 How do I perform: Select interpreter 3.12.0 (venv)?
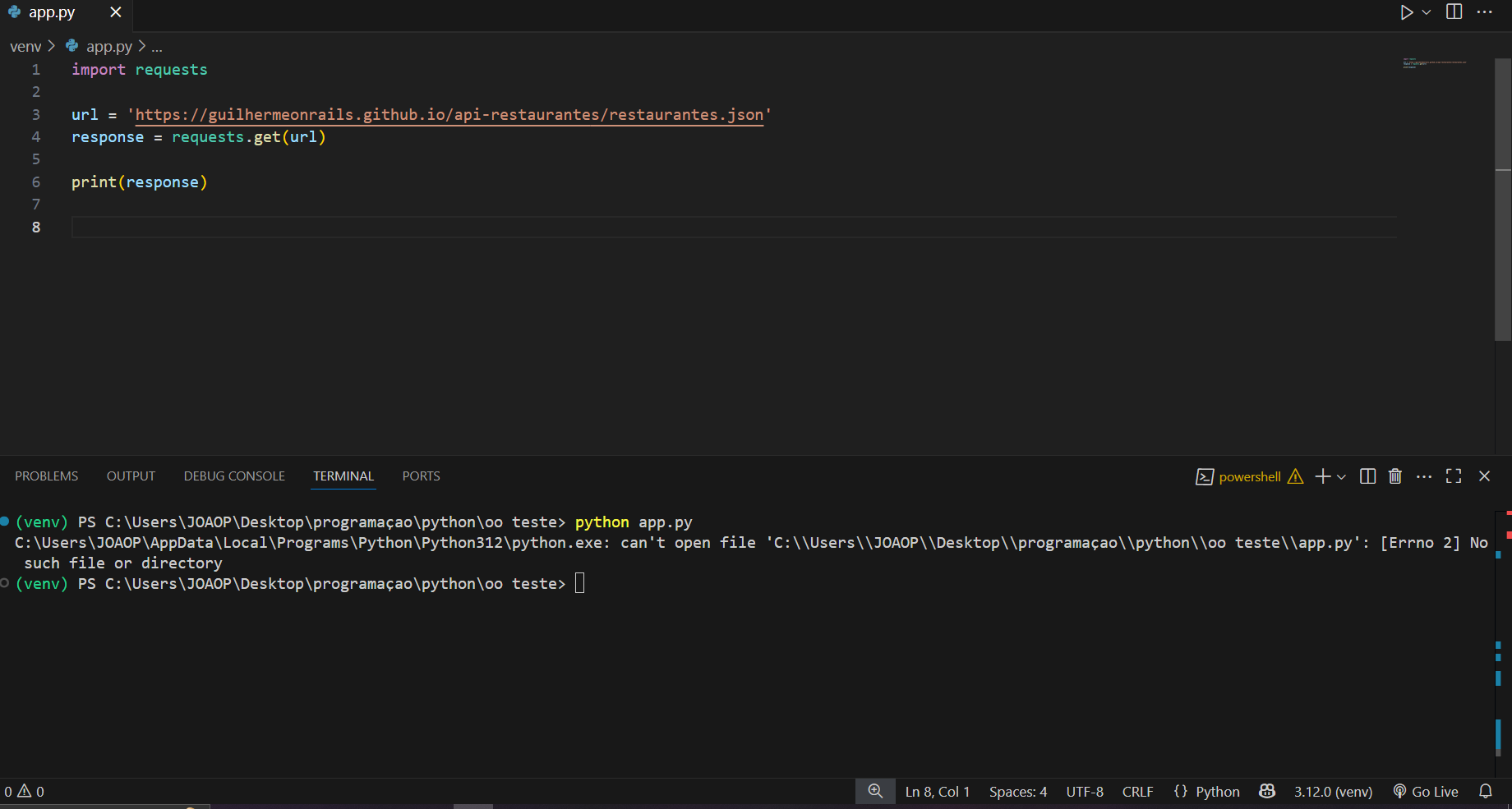(1333, 792)
